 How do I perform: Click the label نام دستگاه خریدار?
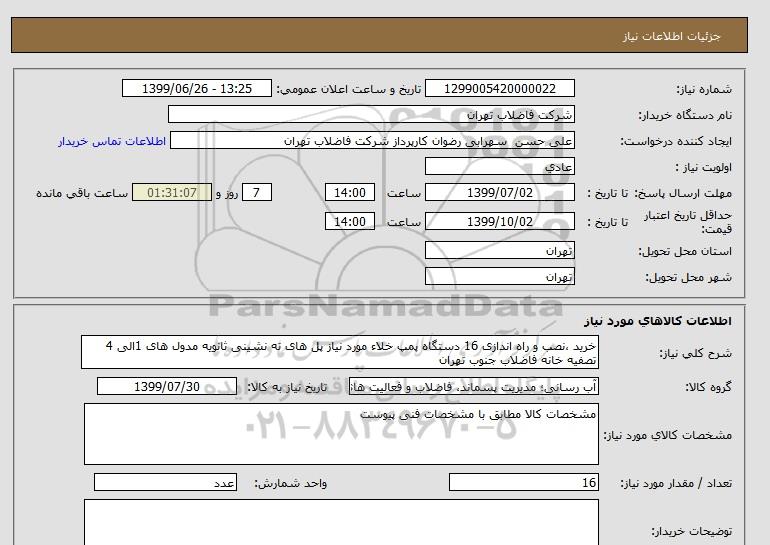click(685, 115)
